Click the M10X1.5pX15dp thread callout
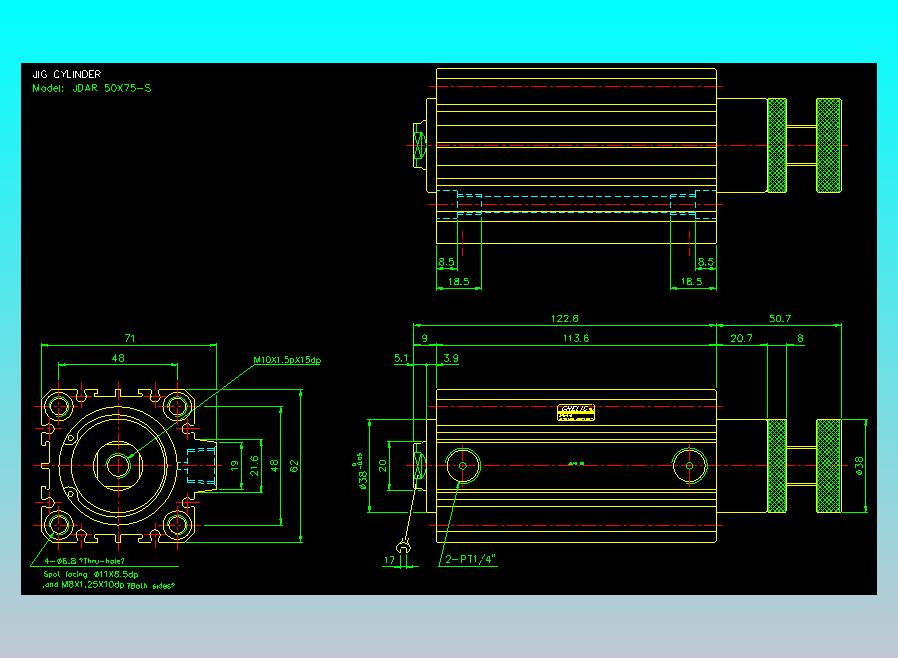The image size is (898, 658). [x=287, y=360]
